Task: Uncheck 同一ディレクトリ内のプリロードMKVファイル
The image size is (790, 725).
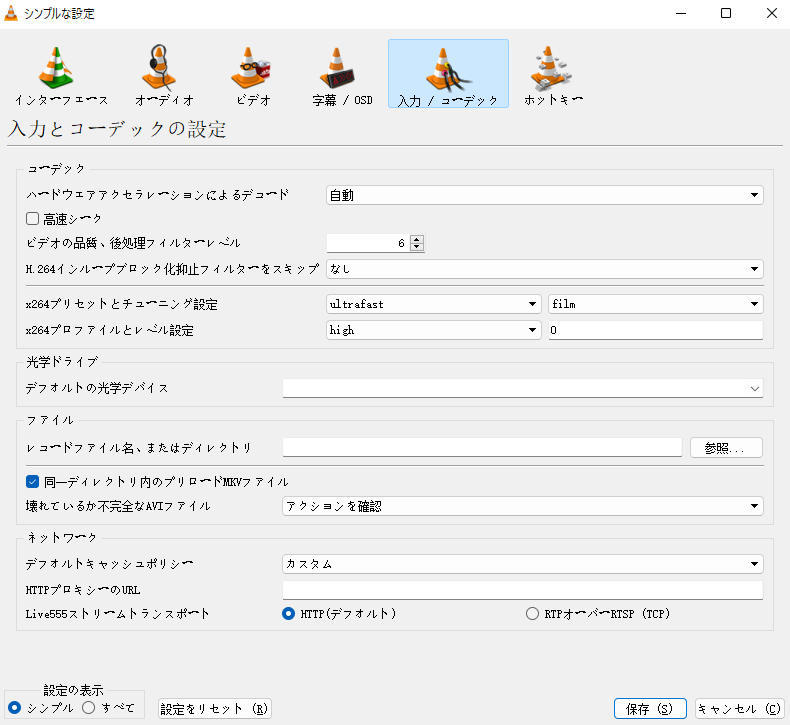Action: click(32, 481)
